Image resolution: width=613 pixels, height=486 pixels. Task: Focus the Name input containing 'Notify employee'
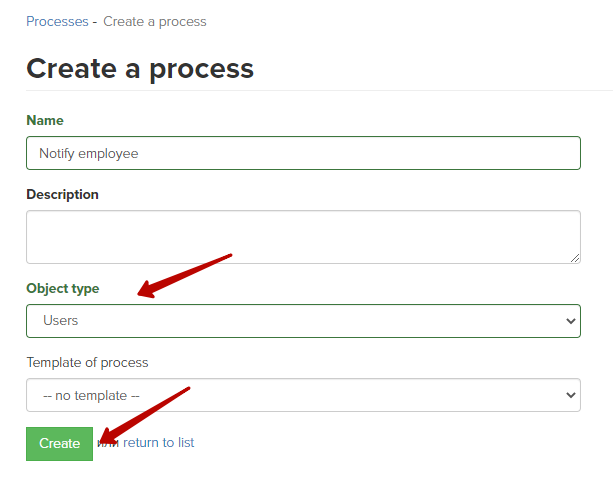[x=303, y=153]
